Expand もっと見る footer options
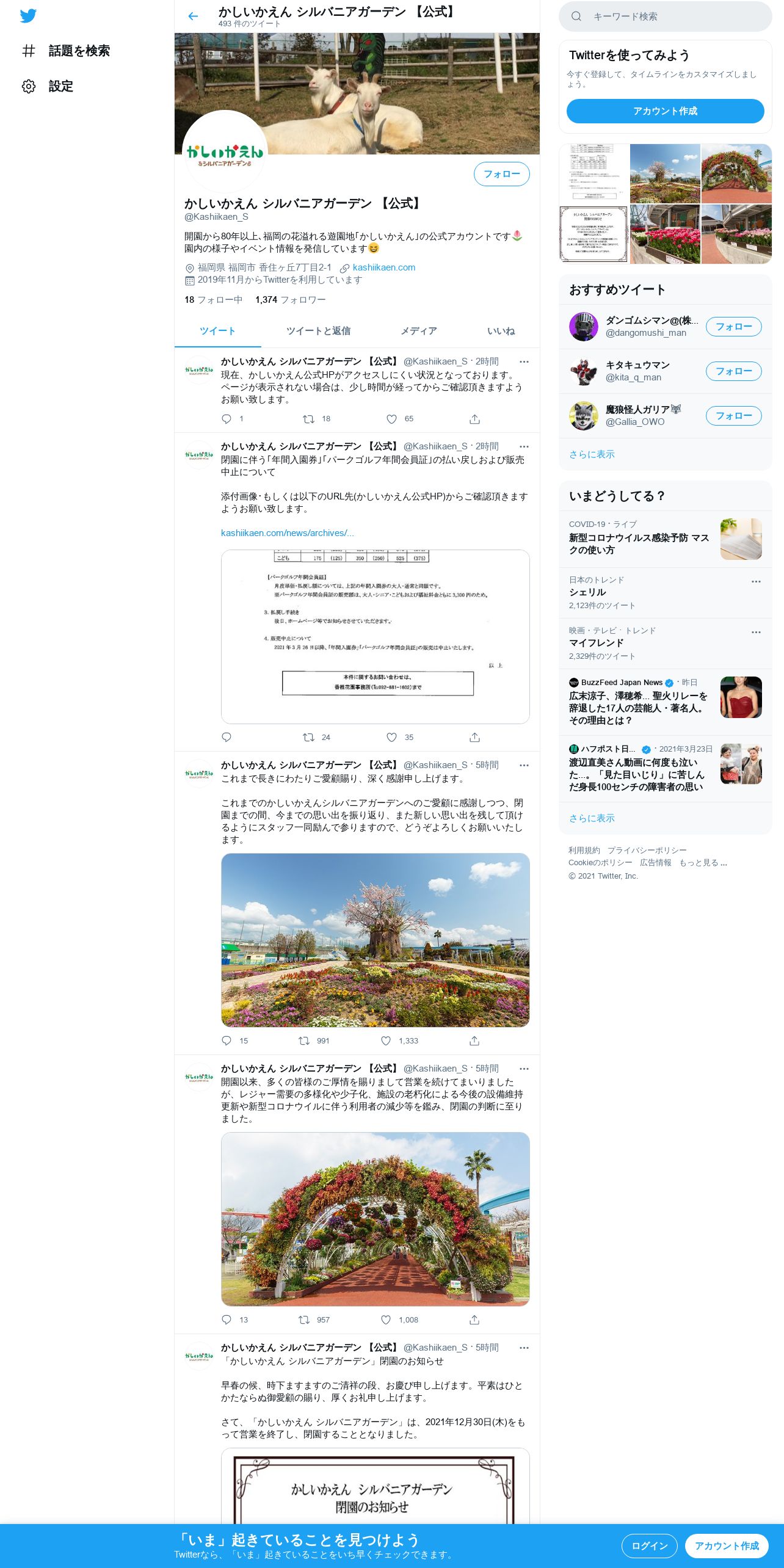 (703, 863)
